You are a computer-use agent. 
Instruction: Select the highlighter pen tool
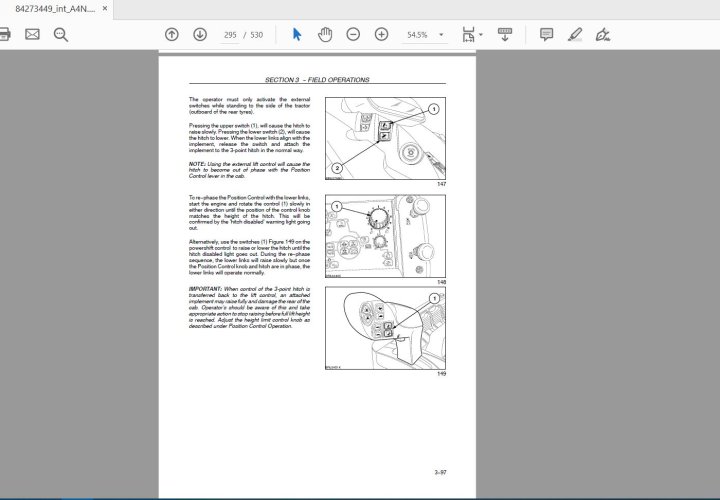click(x=575, y=34)
